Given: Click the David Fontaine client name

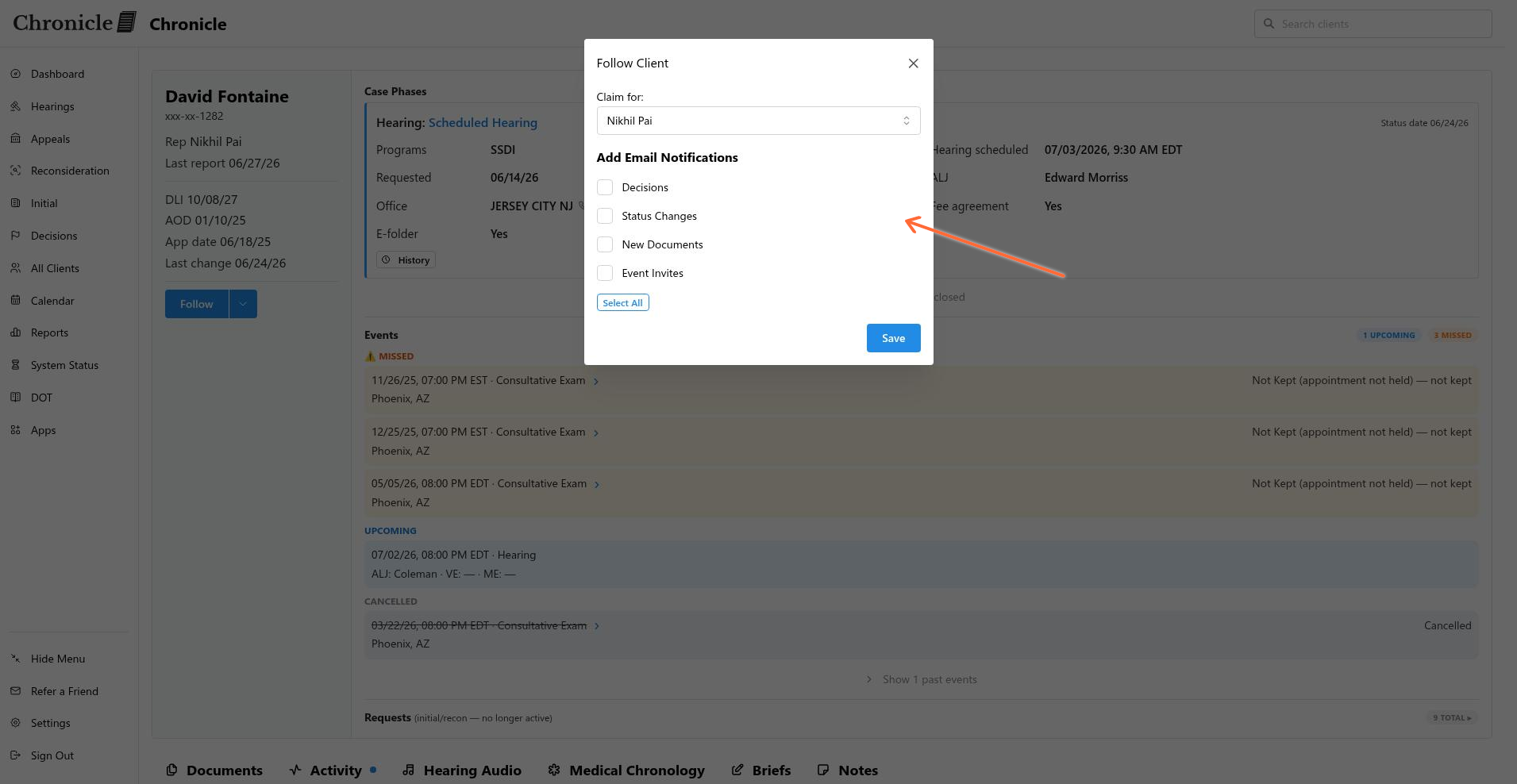Looking at the screenshot, I should [227, 96].
